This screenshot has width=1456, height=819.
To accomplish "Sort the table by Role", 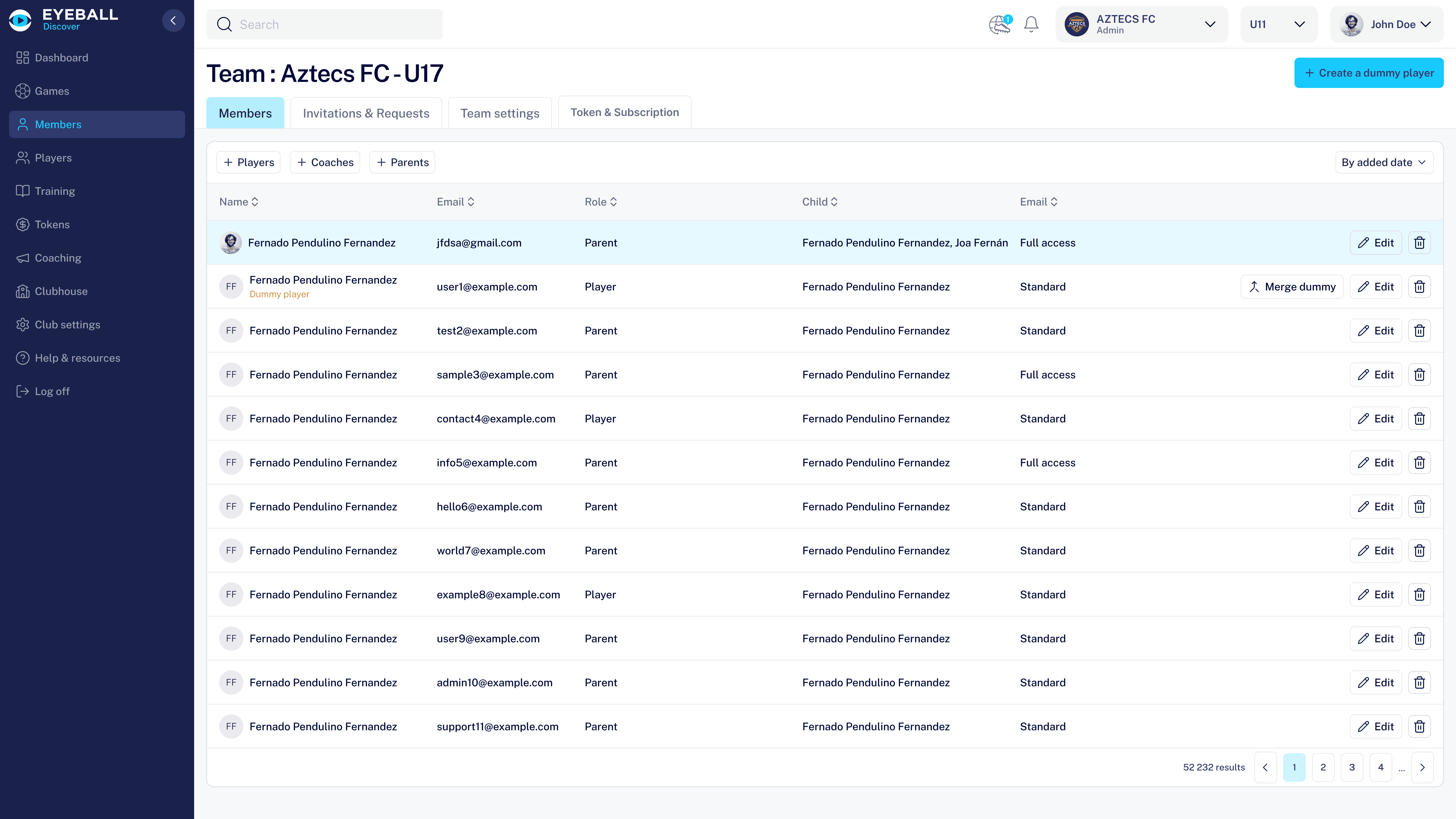I will pos(600,202).
